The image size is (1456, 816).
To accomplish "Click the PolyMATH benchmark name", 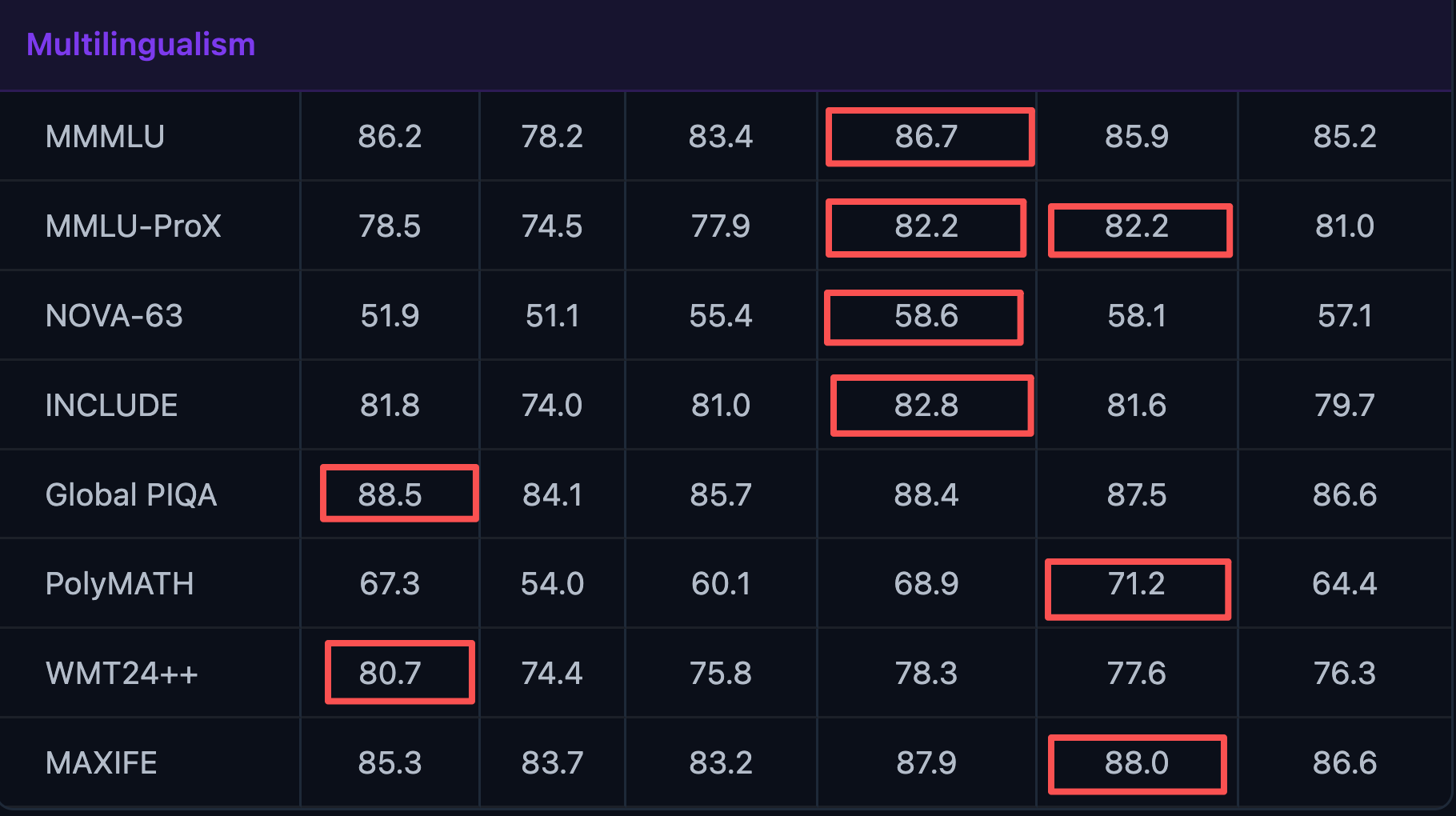I will [x=119, y=584].
